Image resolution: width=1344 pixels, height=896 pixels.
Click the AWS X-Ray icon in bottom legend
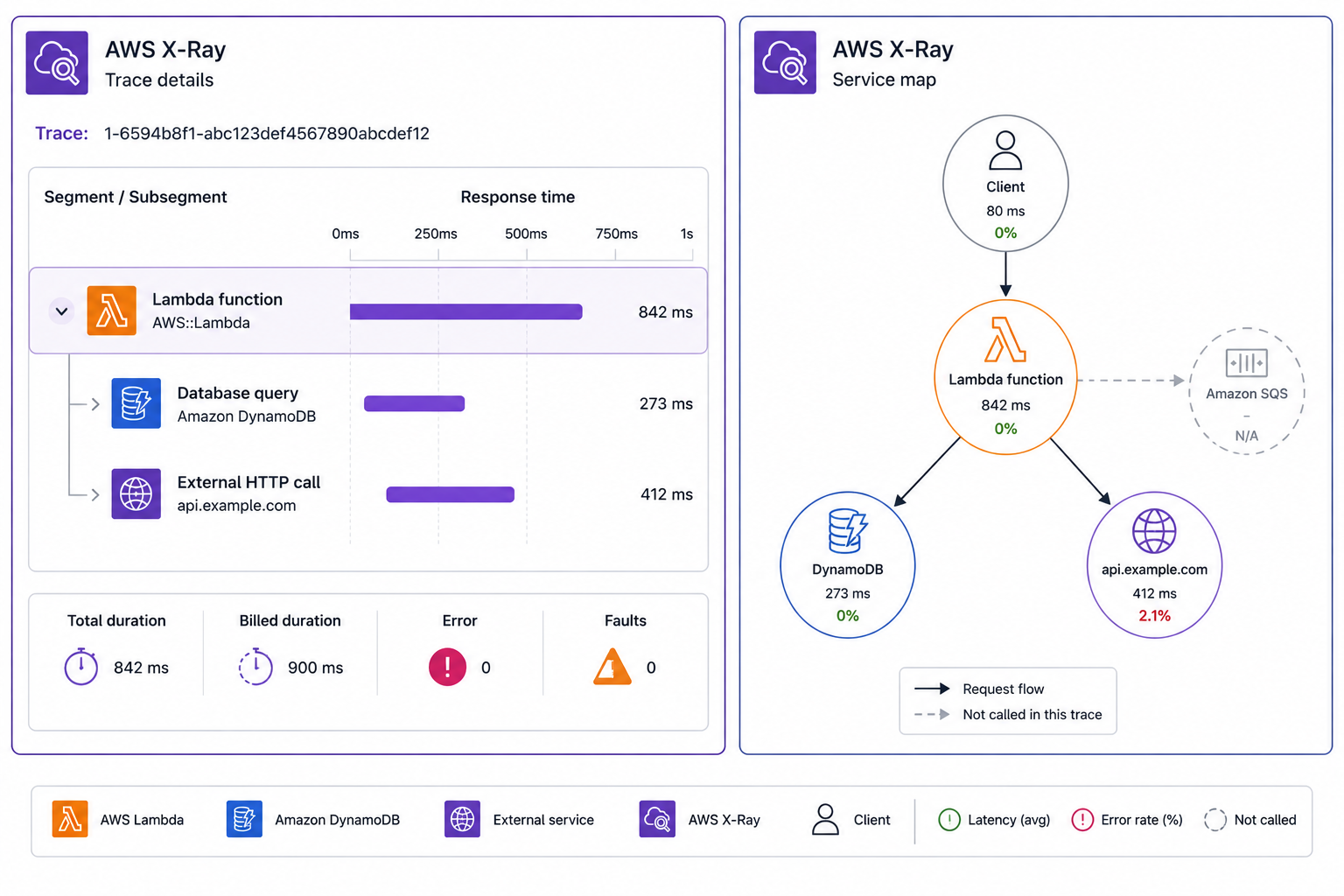[657, 820]
